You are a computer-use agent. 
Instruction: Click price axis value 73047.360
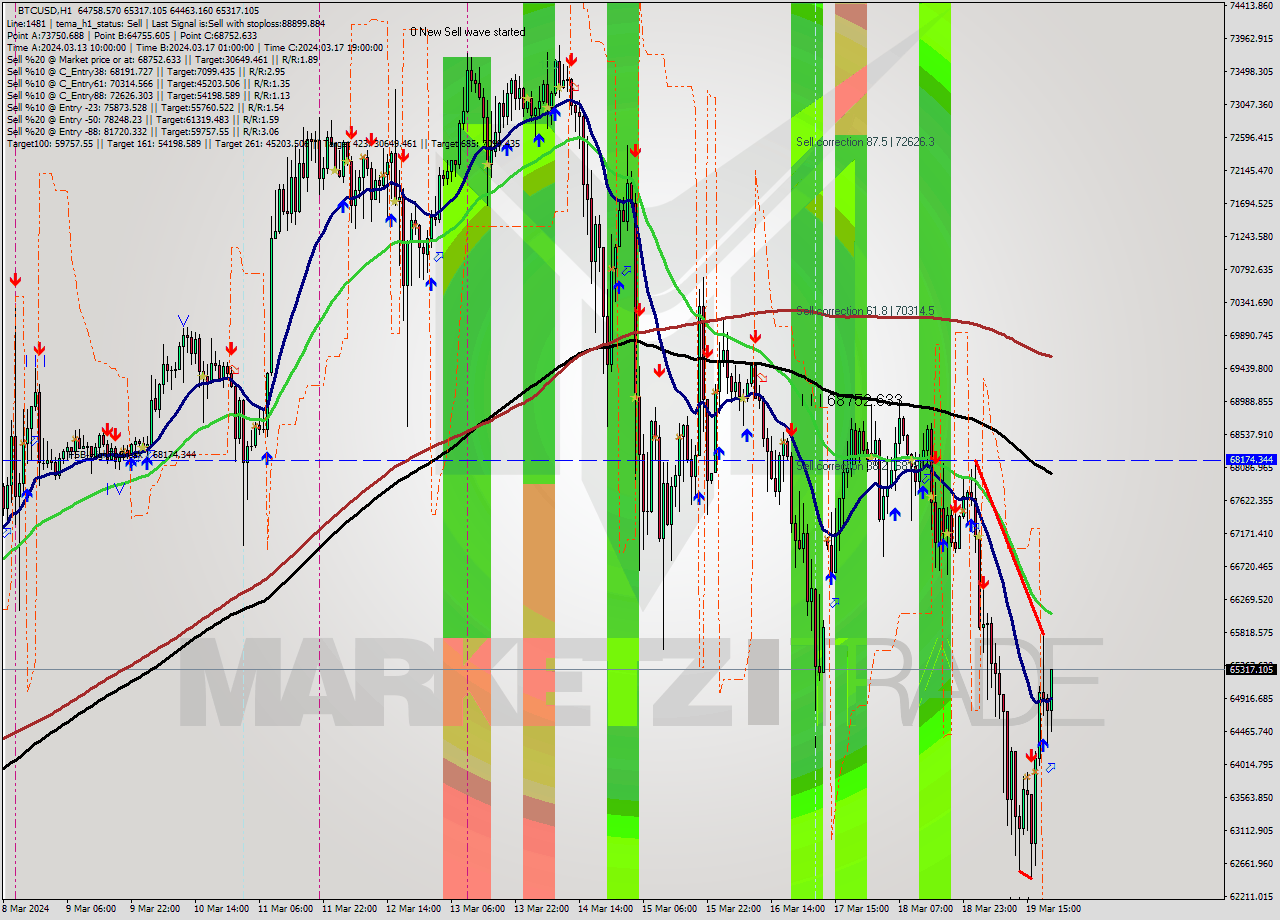(x=1250, y=104)
